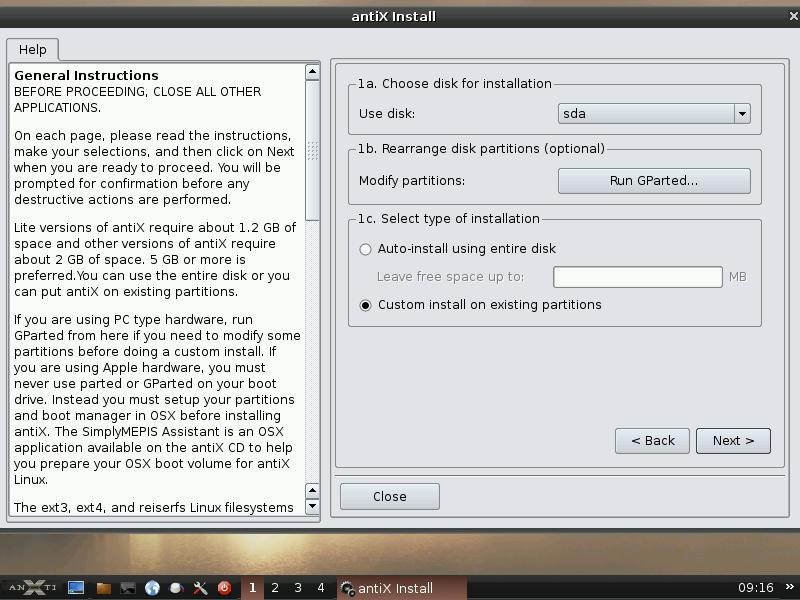Click the white round icon in taskbar
The width and height of the screenshot is (800, 600).
177,588
